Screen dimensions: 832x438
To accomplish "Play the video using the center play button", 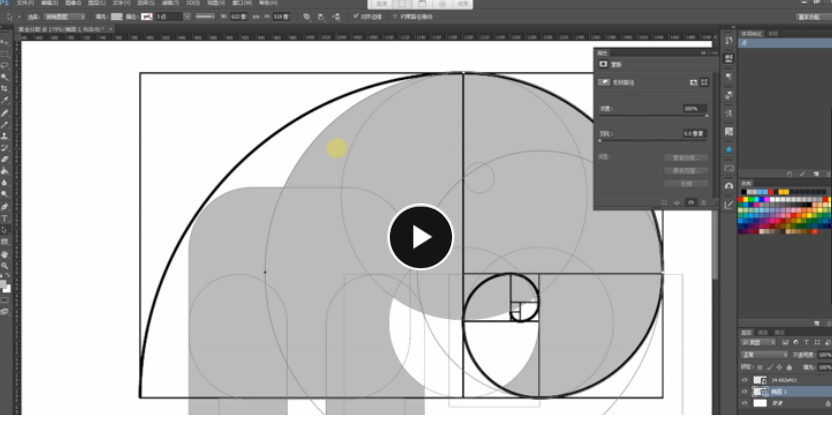I will click(x=420, y=237).
